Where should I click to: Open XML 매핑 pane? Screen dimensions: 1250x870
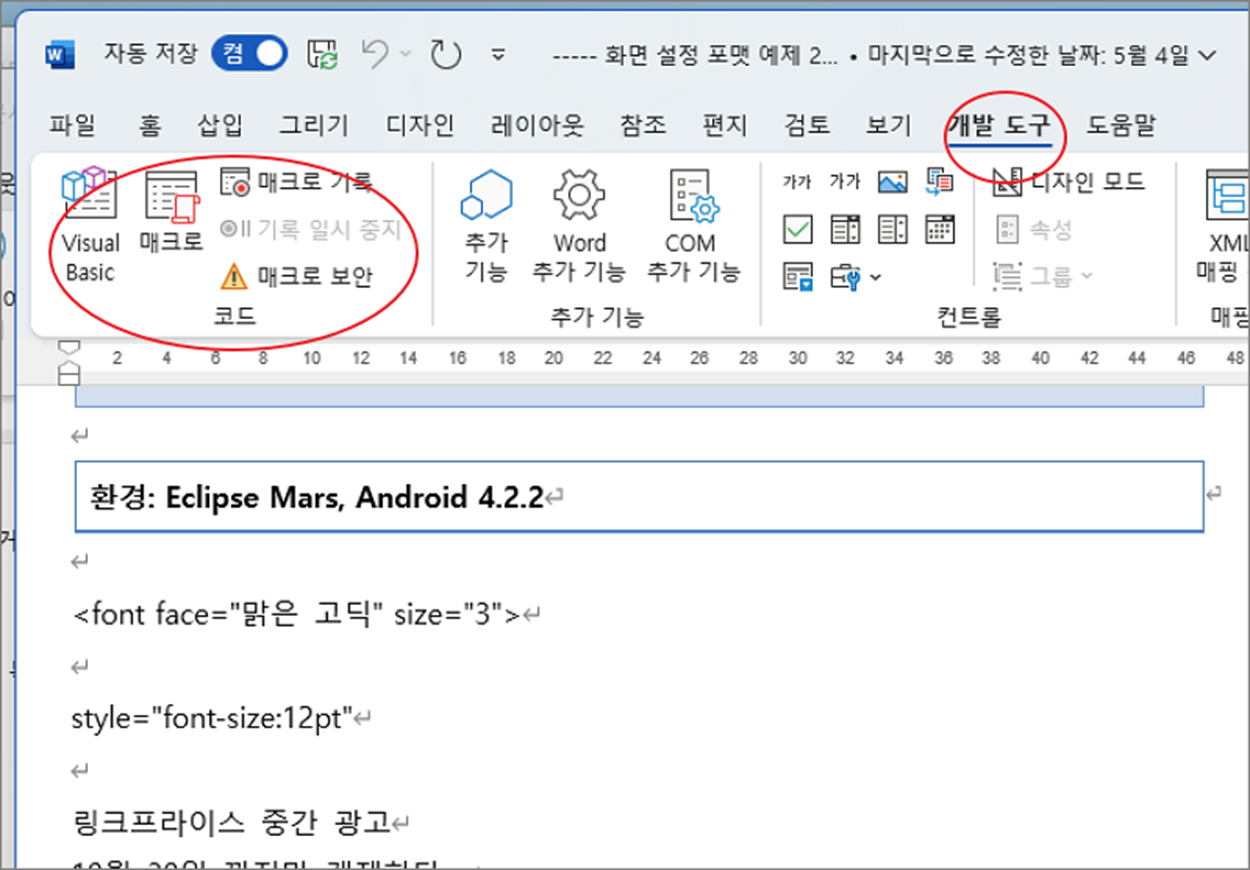pos(1222,225)
